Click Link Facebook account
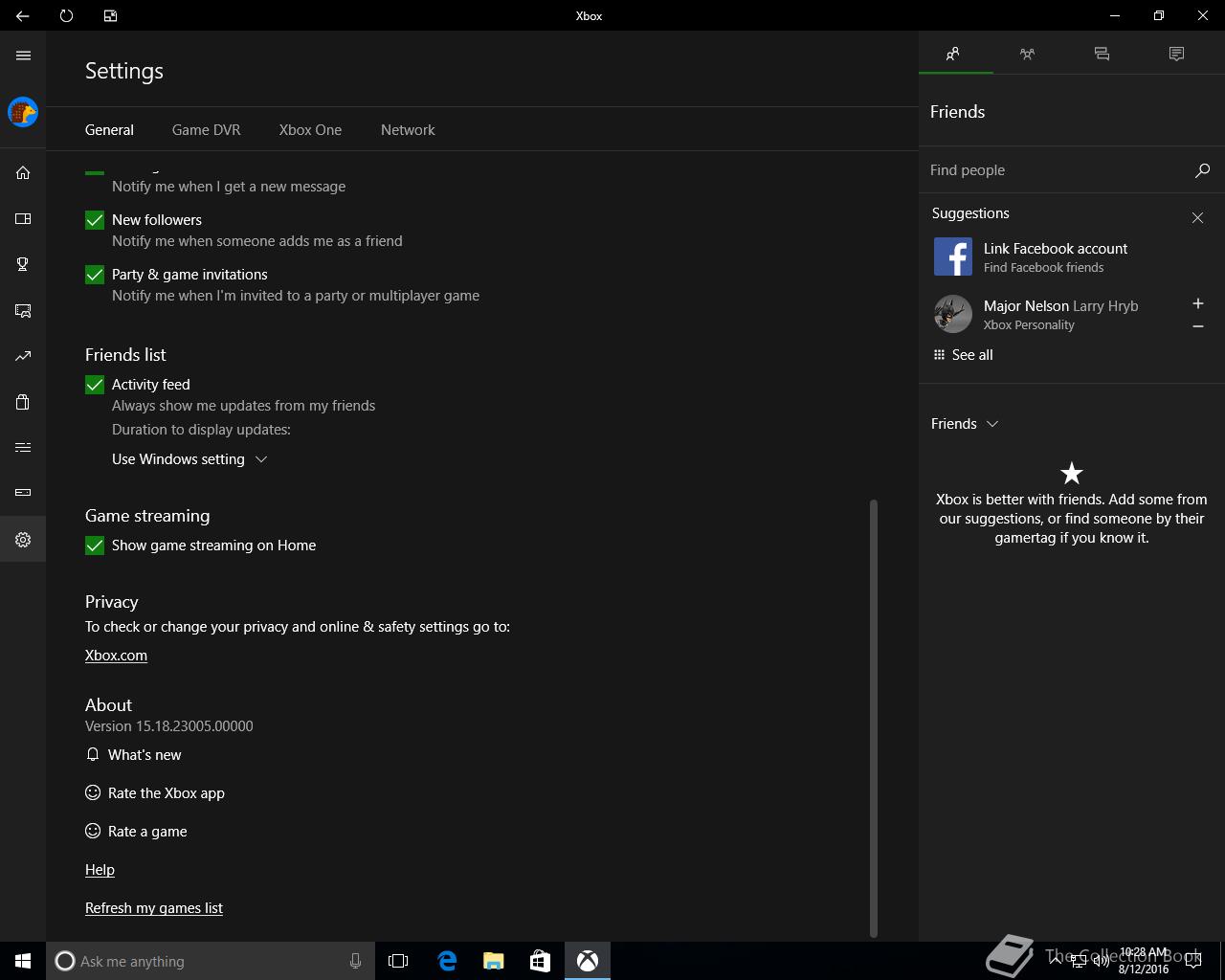Viewport: 1225px width, 980px height. pyautogui.click(x=1056, y=249)
